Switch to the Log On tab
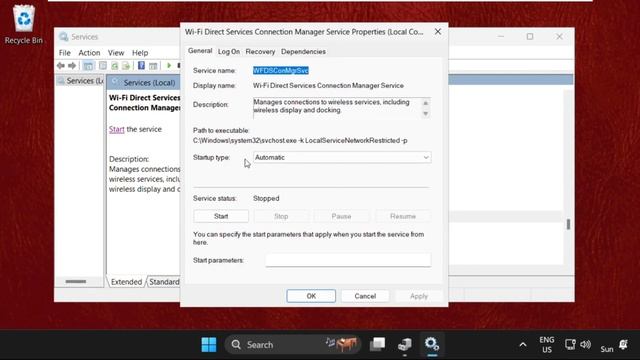This screenshot has width=640, height=360. click(229, 52)
